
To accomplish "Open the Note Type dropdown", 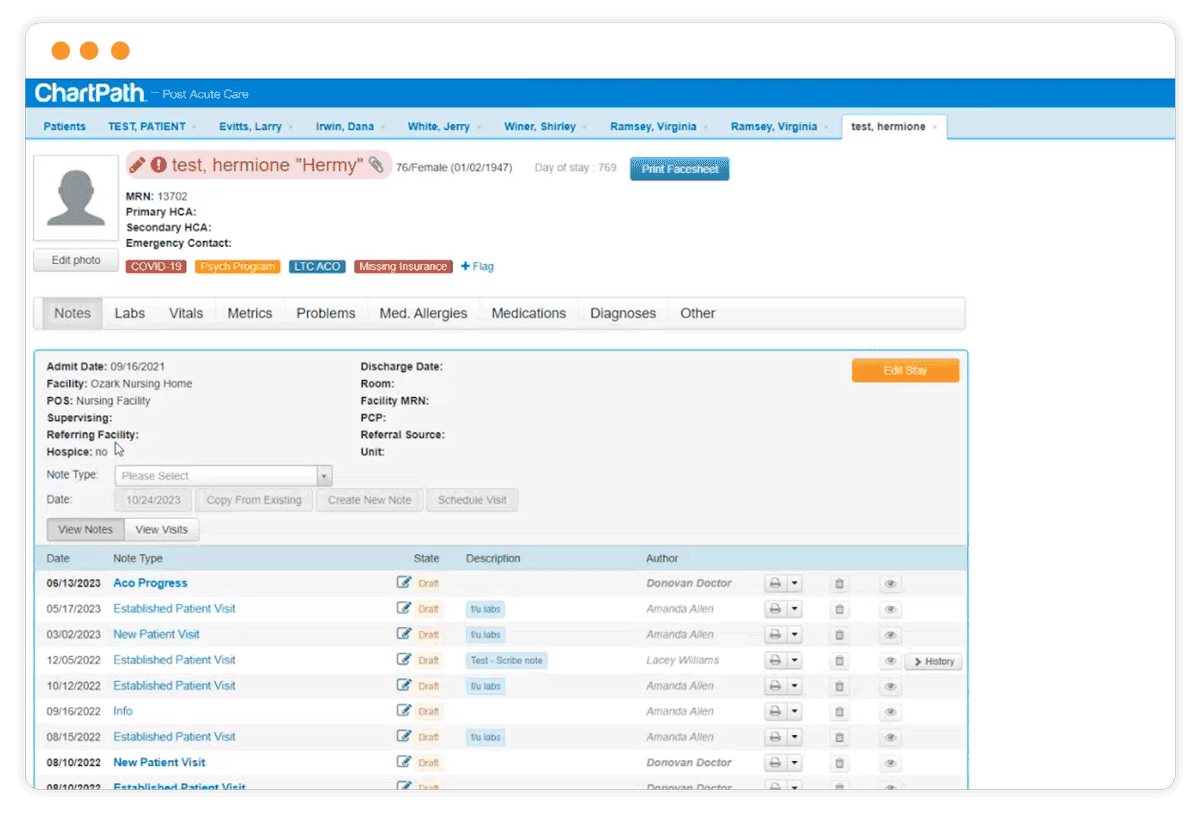I will (222, 475).
